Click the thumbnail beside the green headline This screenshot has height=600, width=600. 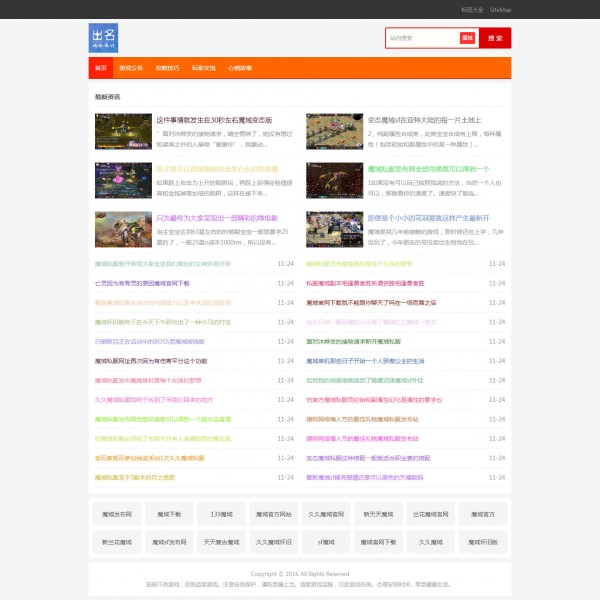[334, 181]
